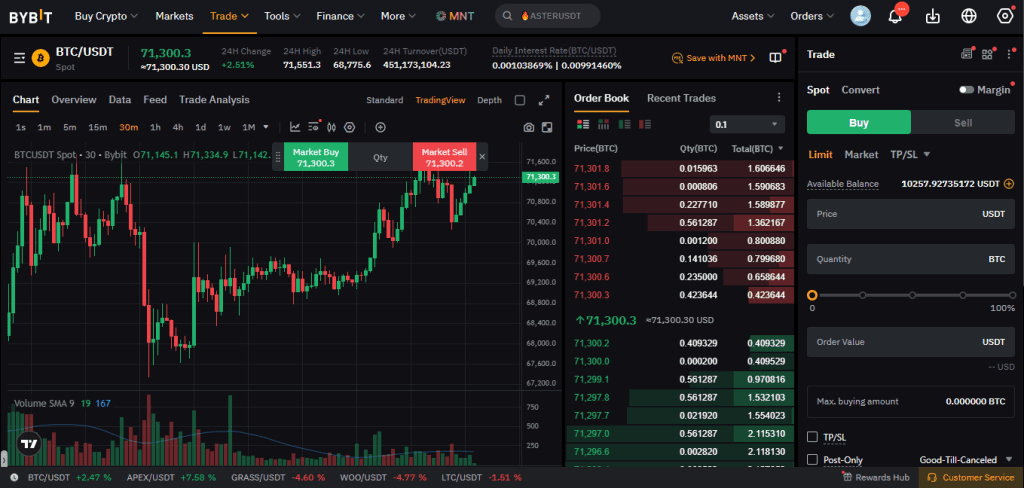The width and height of the screenshot is (1024, 488).
Task: Expand the more timeframes arrow after 1M
Action: pyautogui.click(x=266, y=127)
